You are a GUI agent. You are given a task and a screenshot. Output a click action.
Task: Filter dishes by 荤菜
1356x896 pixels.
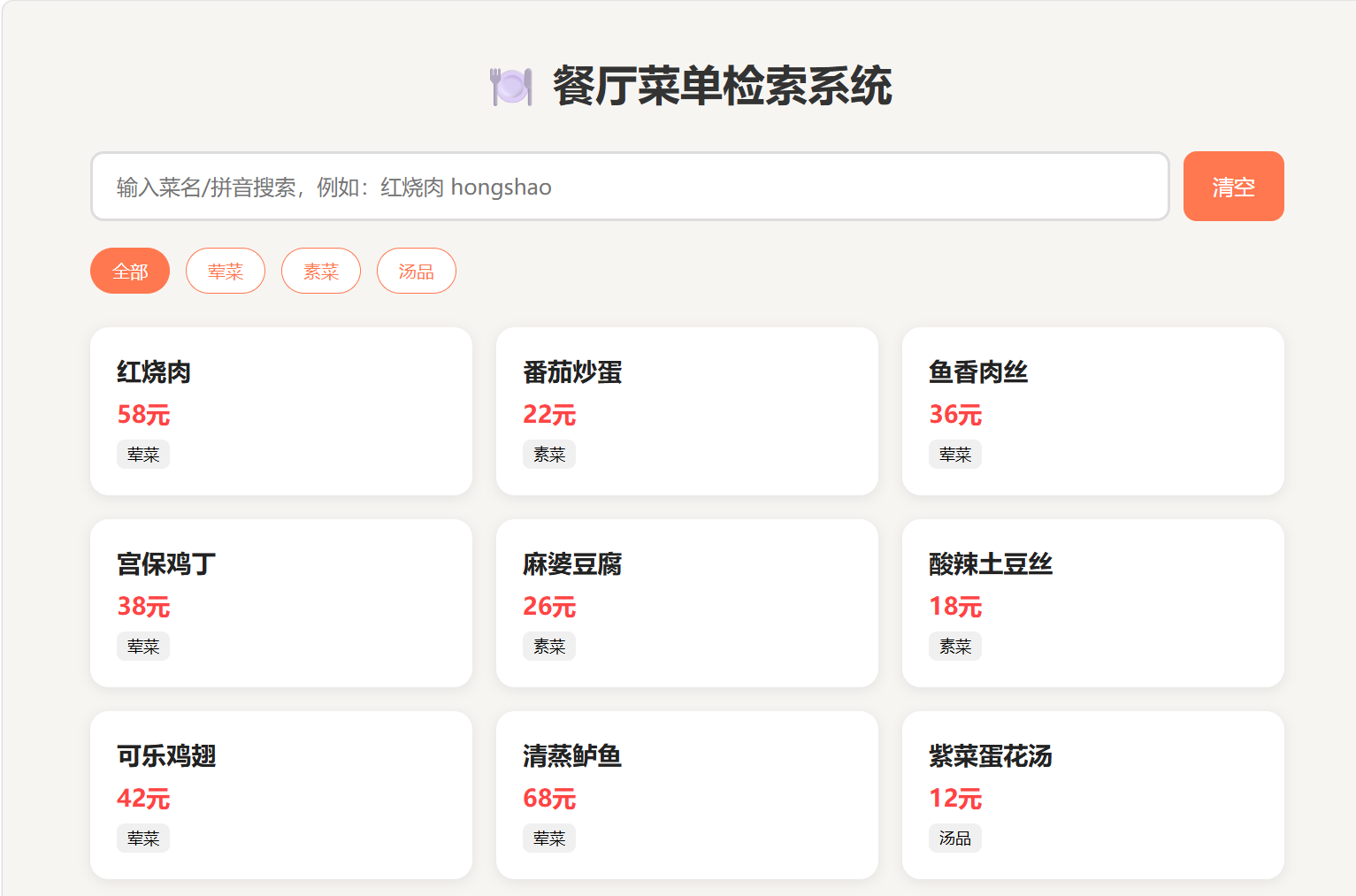click(x=226, y=271)
